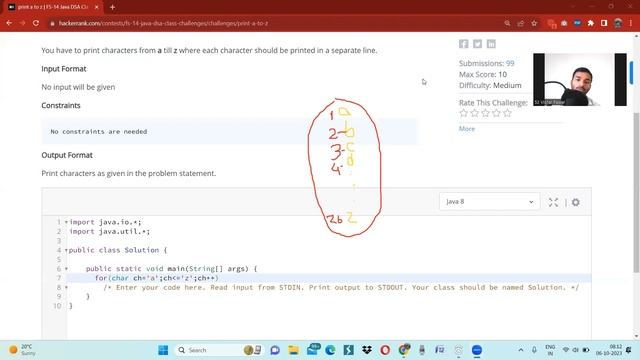This screenshot has height=360, width=640.
Task: Open the notification bell in the tray
Action: [x=629, y=350]
